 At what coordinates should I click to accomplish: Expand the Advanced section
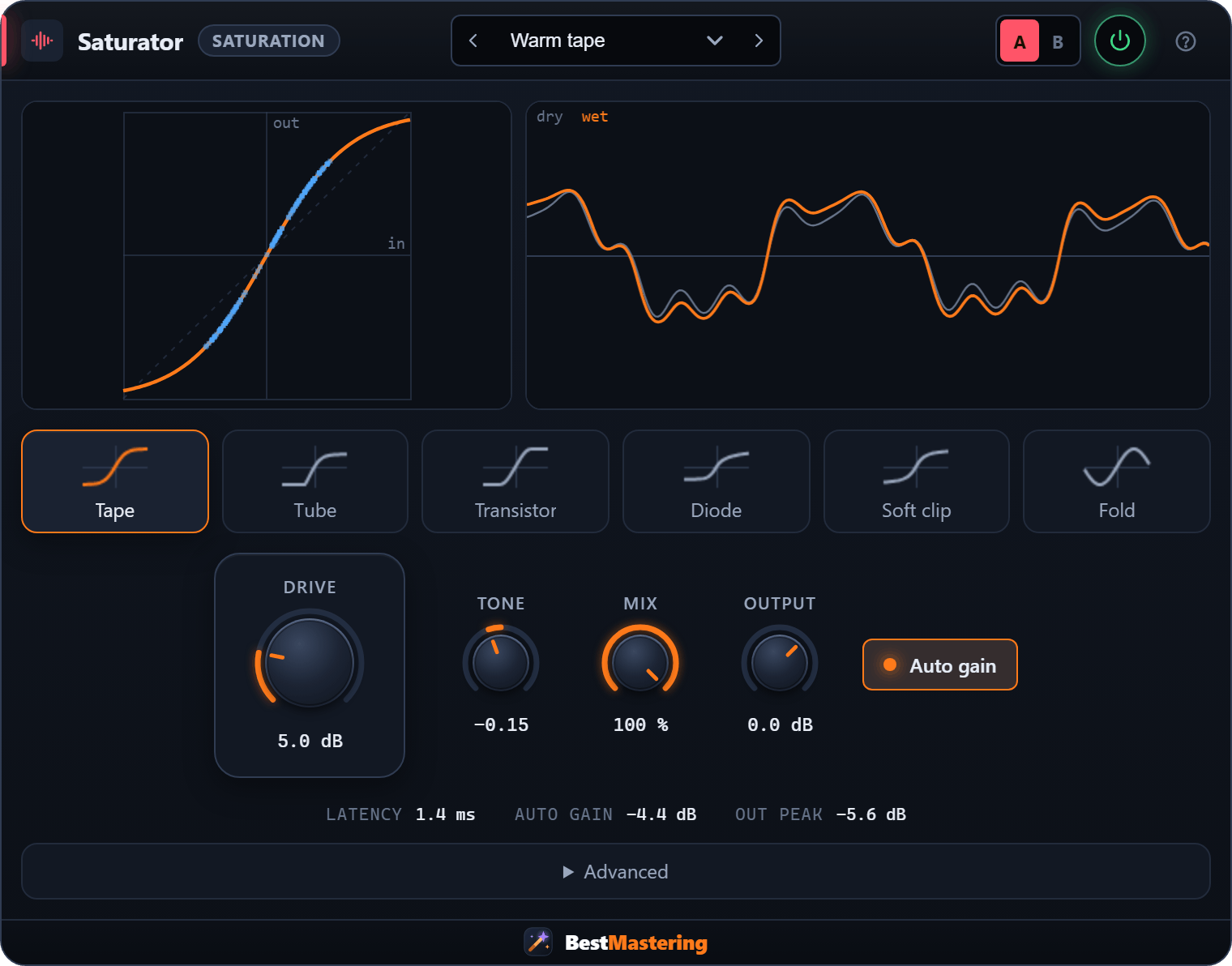[x=616, y=871]
